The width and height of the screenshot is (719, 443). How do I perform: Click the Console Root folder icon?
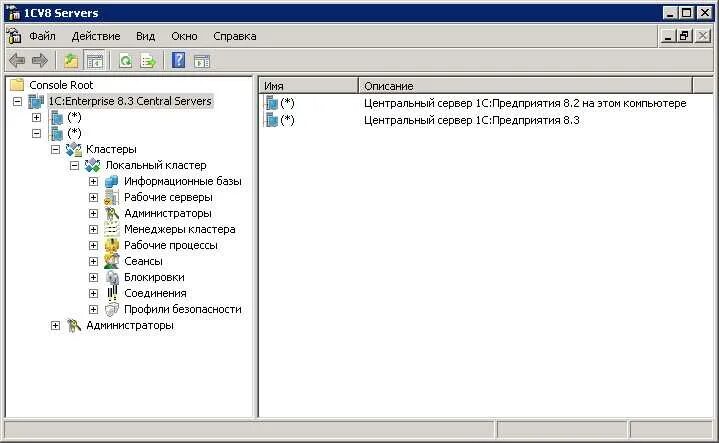tap(17, 84)
